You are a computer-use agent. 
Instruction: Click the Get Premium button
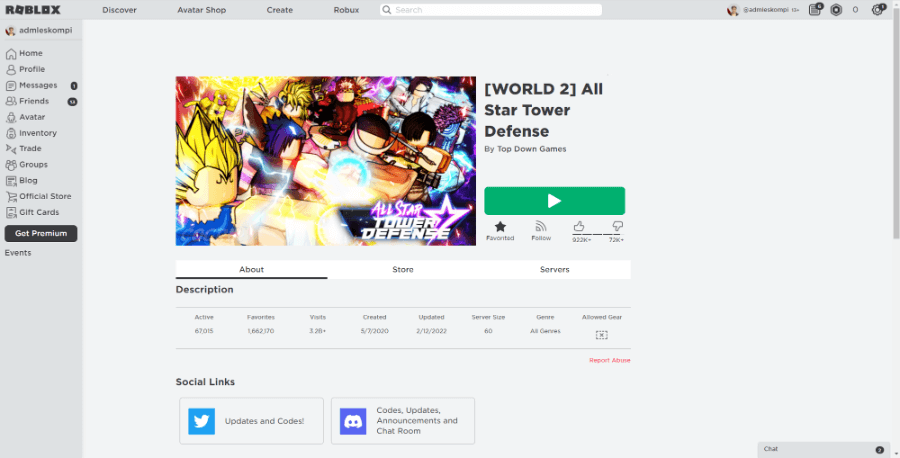pyautogui.click(x=41, y=234)
